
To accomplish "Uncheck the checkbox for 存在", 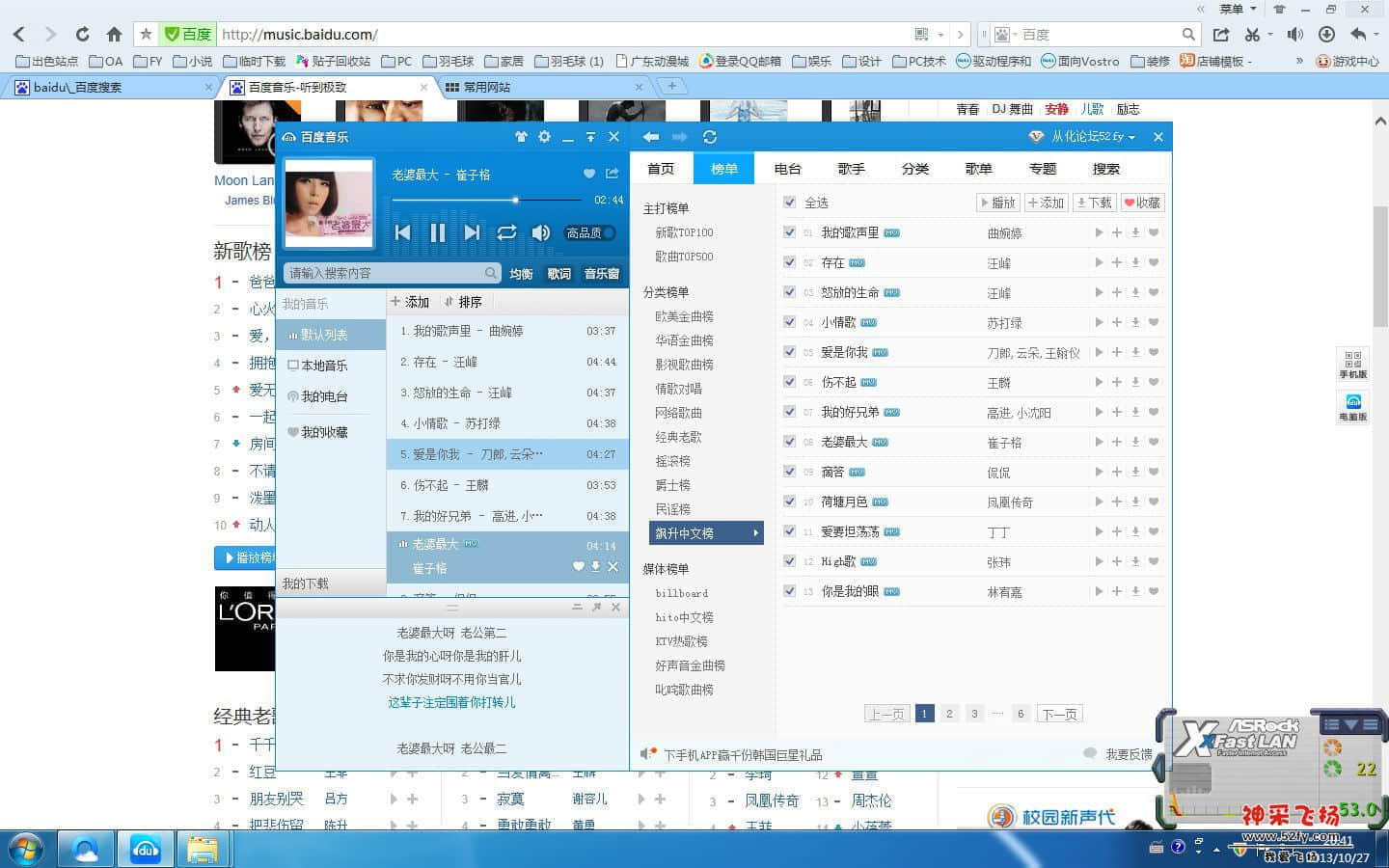I will [789, 262].
